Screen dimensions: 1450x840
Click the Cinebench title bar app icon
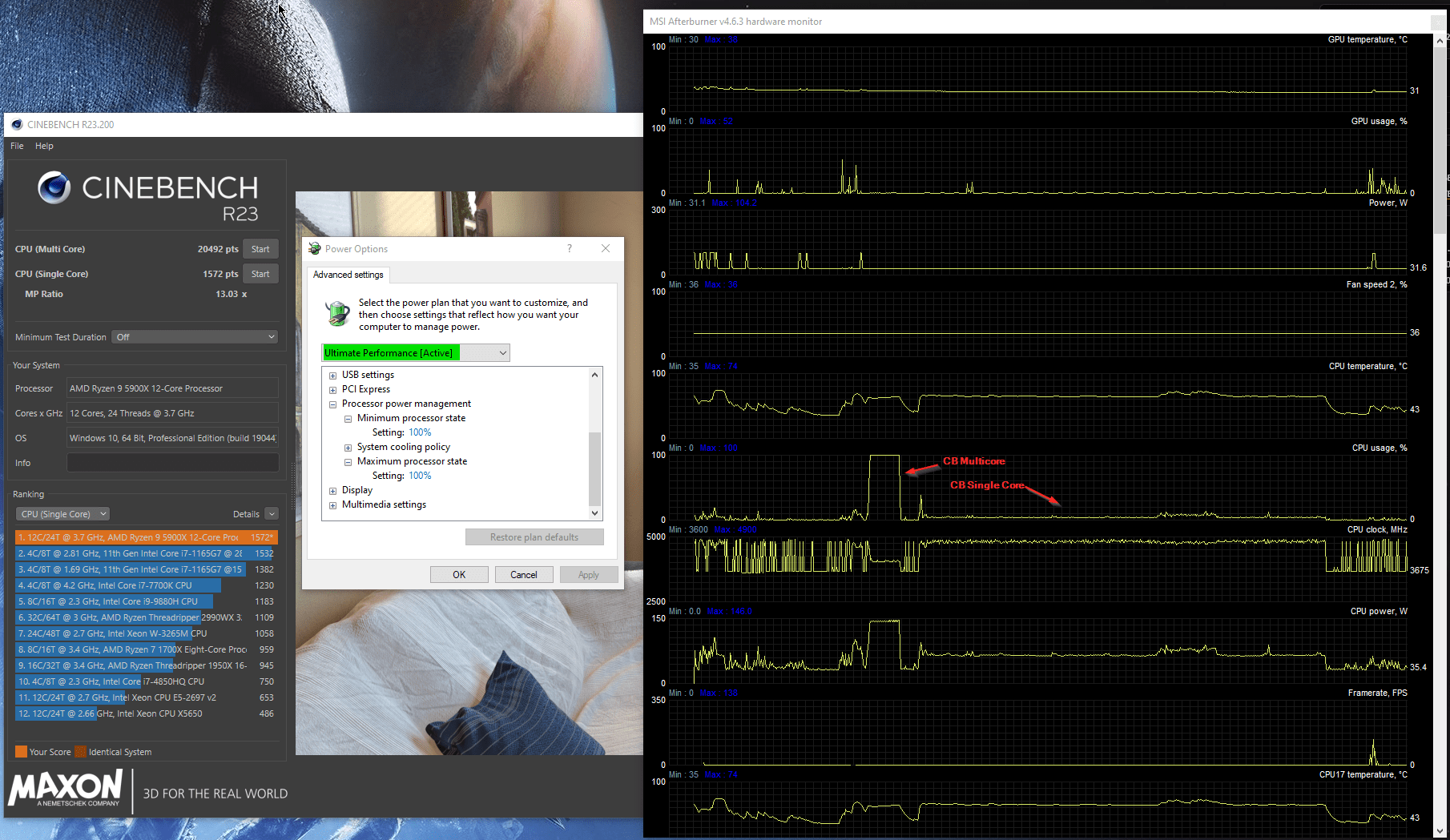pos(17,124)
